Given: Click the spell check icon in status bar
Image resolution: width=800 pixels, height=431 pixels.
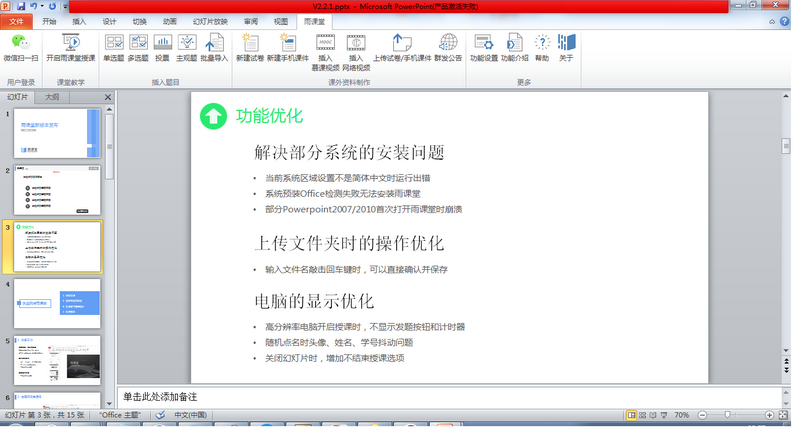Looking at the screenshot, I should pos(160,415).
